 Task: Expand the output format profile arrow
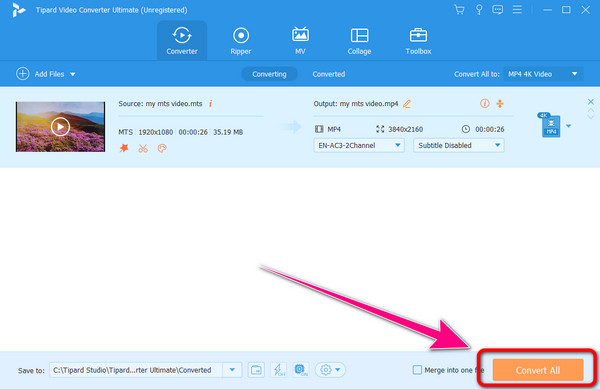[x=569, y=126]
